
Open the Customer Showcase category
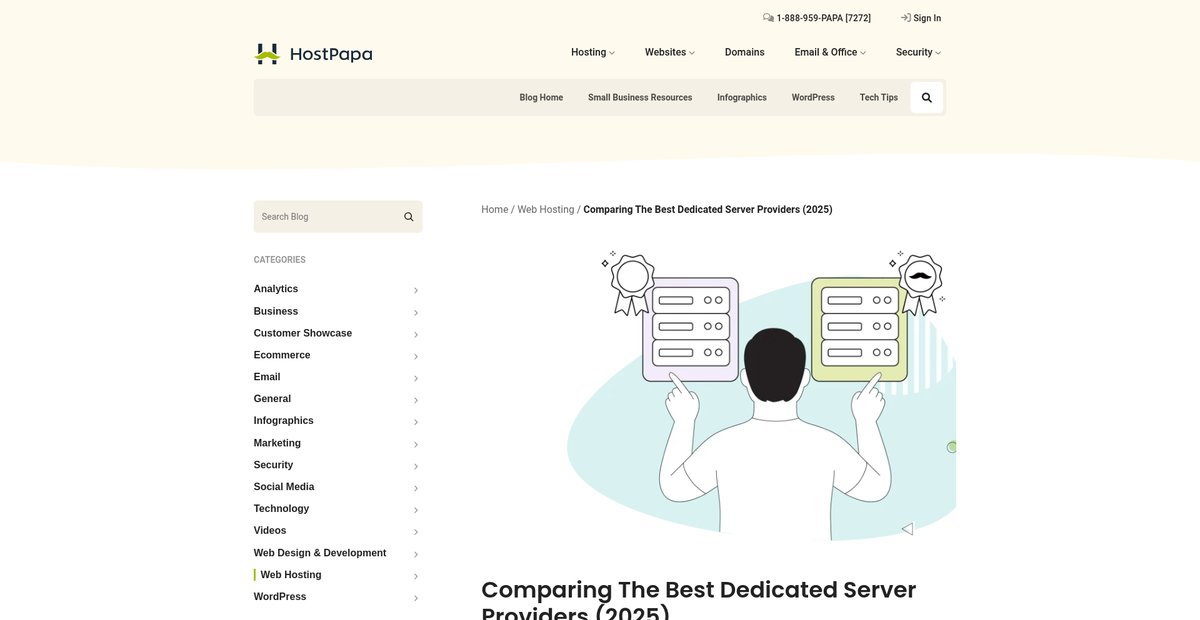click(x=303, y=333)
